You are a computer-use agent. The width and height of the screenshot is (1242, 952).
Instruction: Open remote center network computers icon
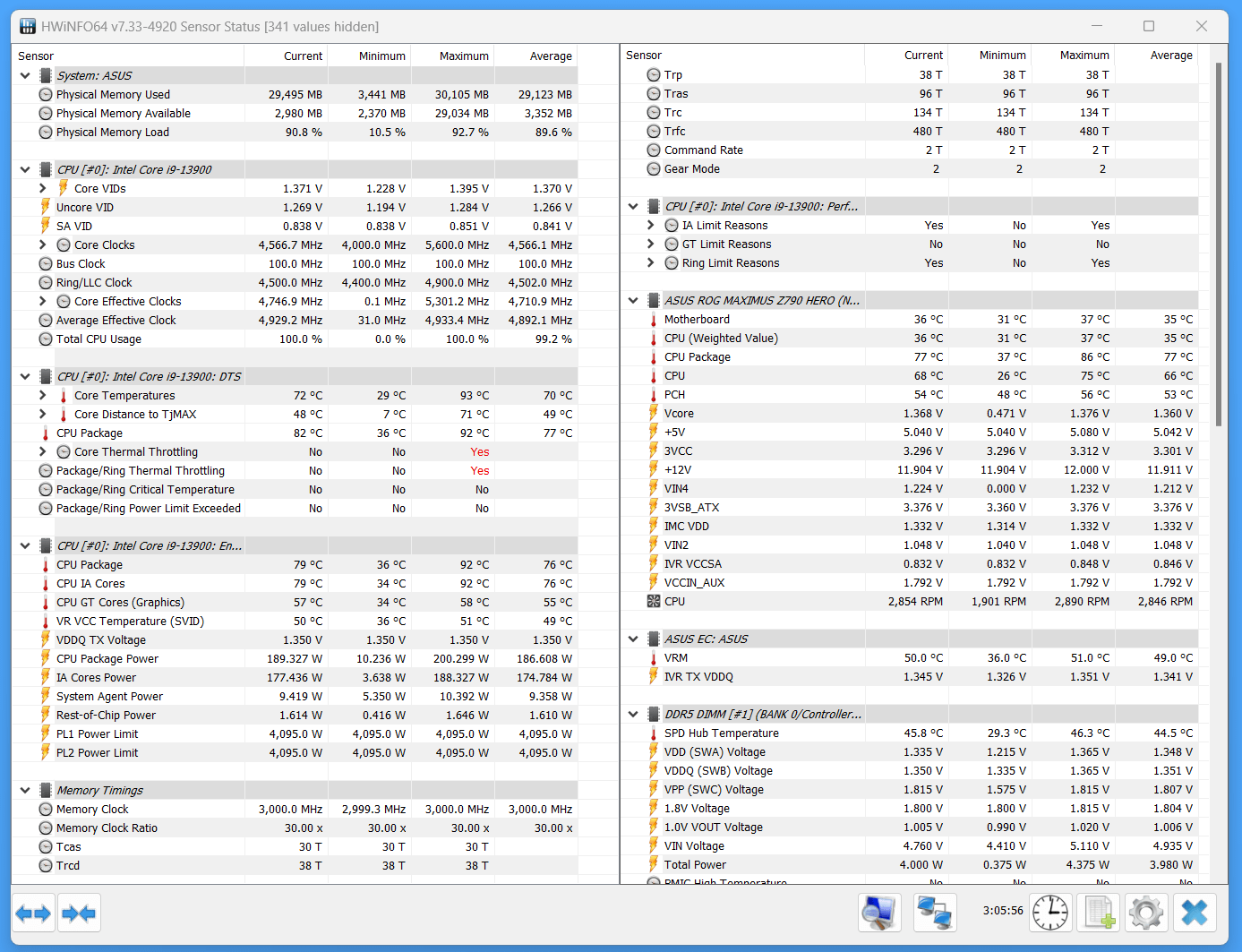point(935,913)
